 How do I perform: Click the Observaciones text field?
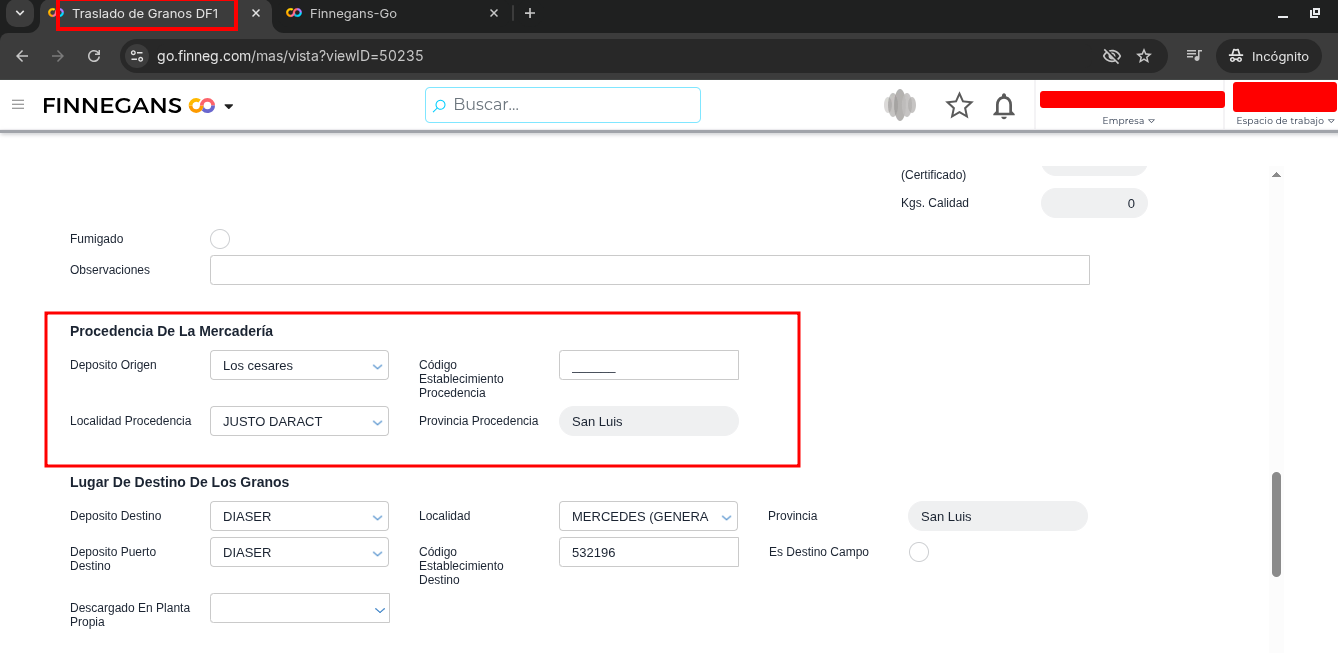[x=649, y=270]
